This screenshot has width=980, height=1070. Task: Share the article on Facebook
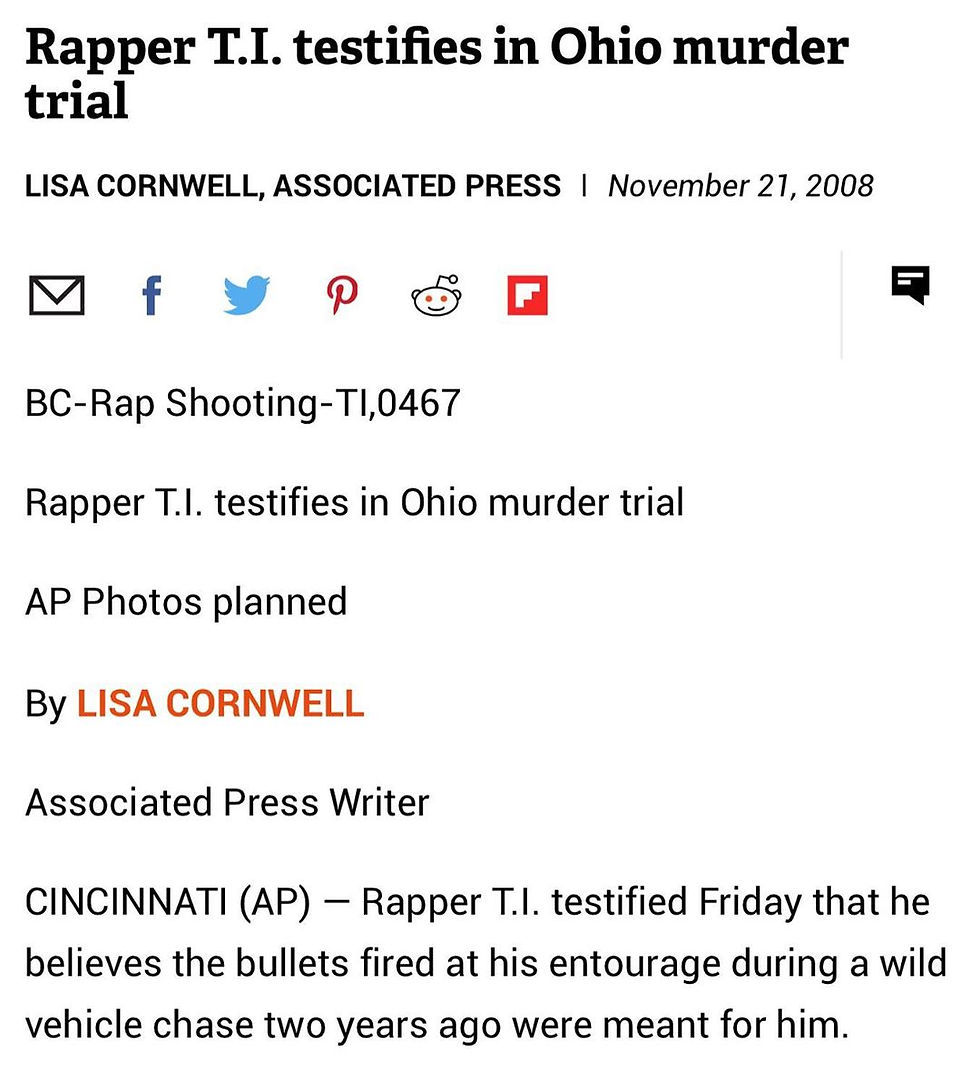(x=151, y=297)
